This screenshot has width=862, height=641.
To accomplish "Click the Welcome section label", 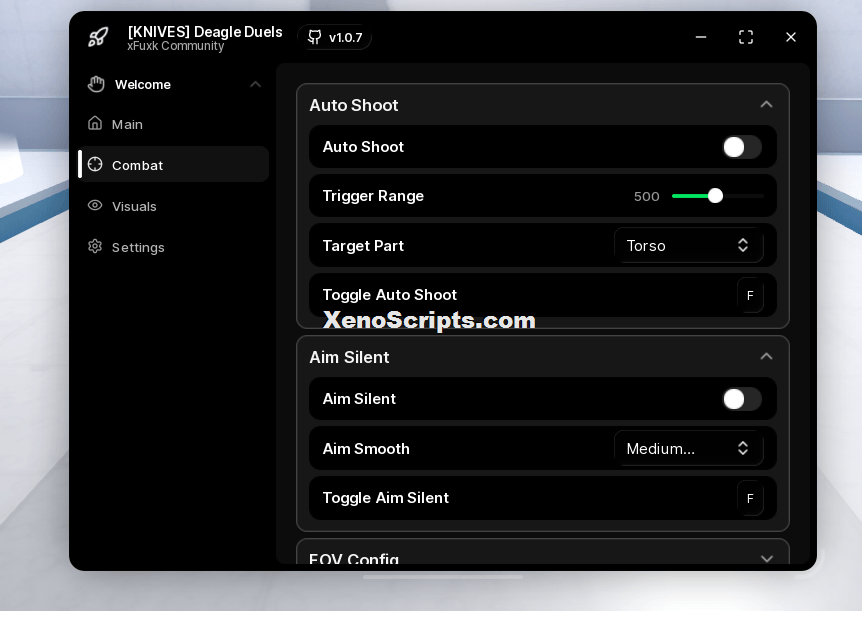I will pyautogui.click(x=143, y=85).
